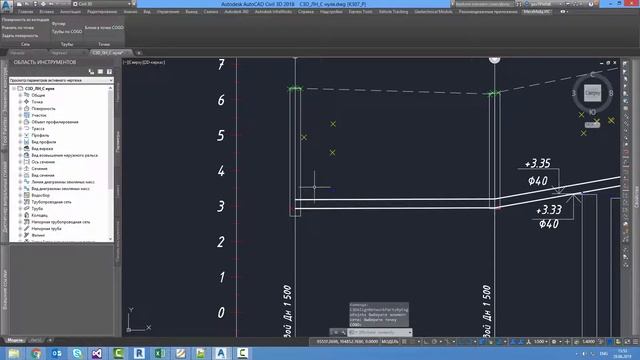Viewport: 640px width, 360px height.
Task: Expand the Профили tree node
Action: tap(20, 135)
